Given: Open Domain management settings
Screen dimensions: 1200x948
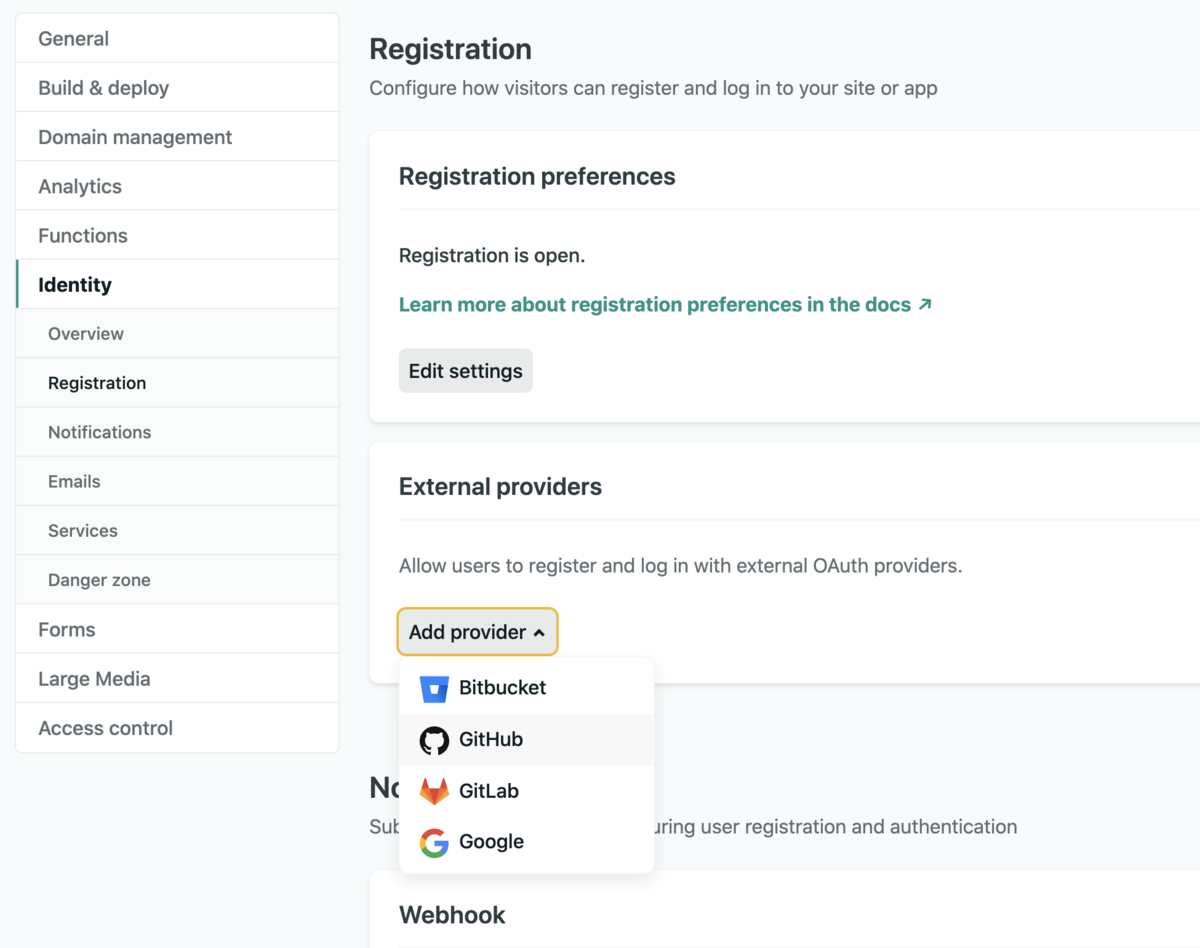Looking at the screenshot, I should [135, 137].
